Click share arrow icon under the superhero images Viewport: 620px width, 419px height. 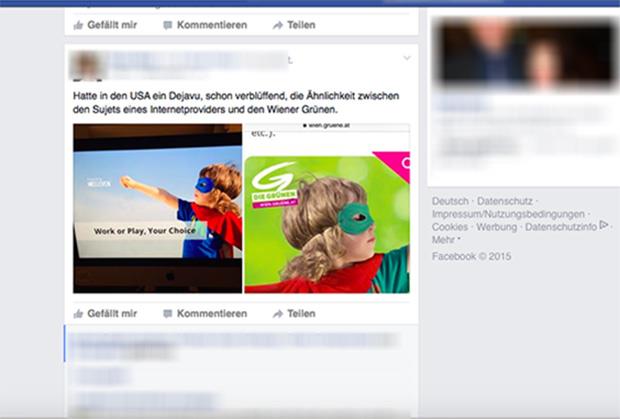tap(278, 313)
